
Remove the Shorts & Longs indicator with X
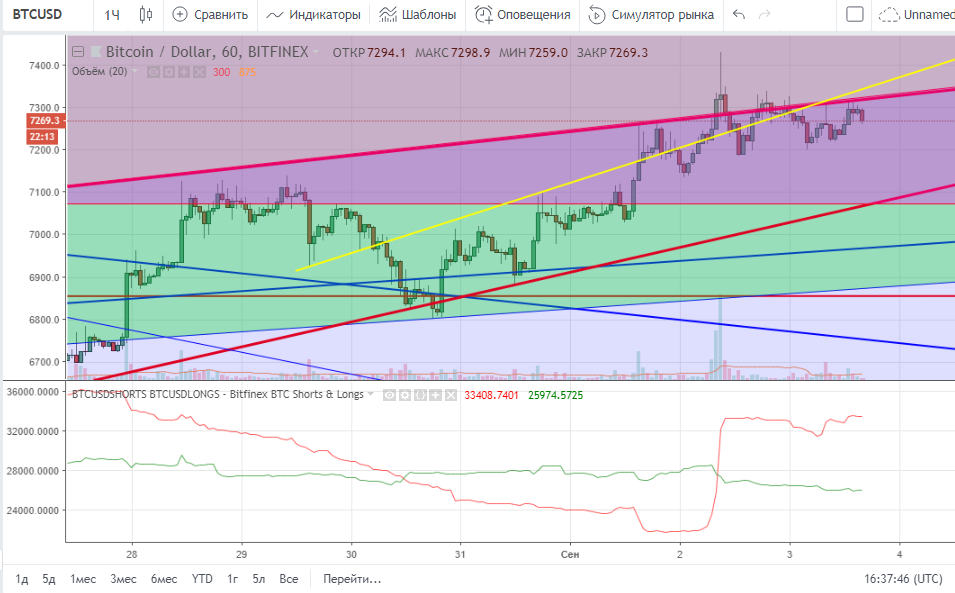(x=450, y=395)
